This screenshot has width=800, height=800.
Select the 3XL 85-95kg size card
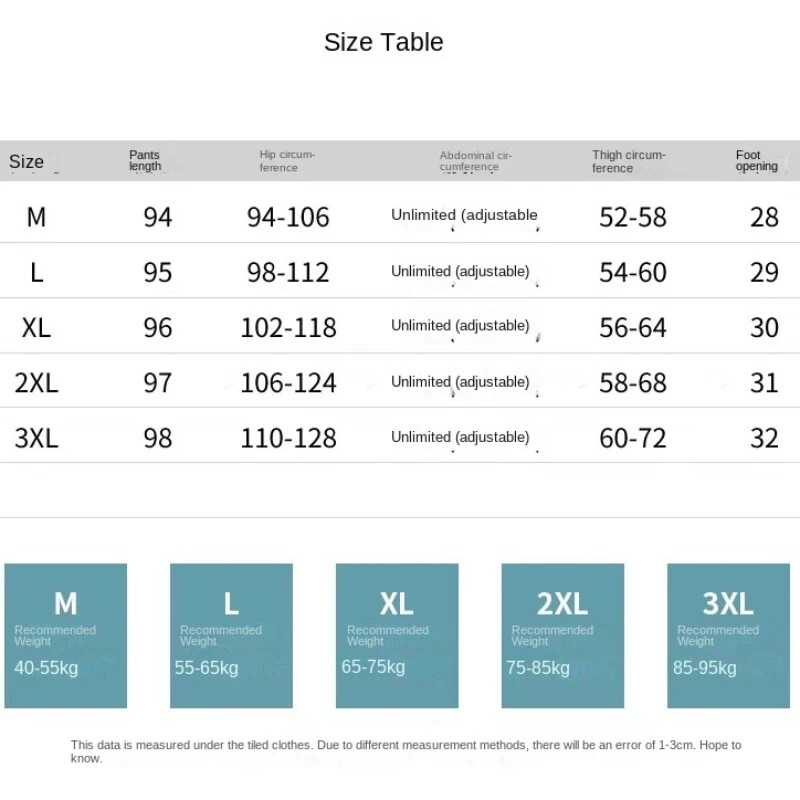(728, 635)
